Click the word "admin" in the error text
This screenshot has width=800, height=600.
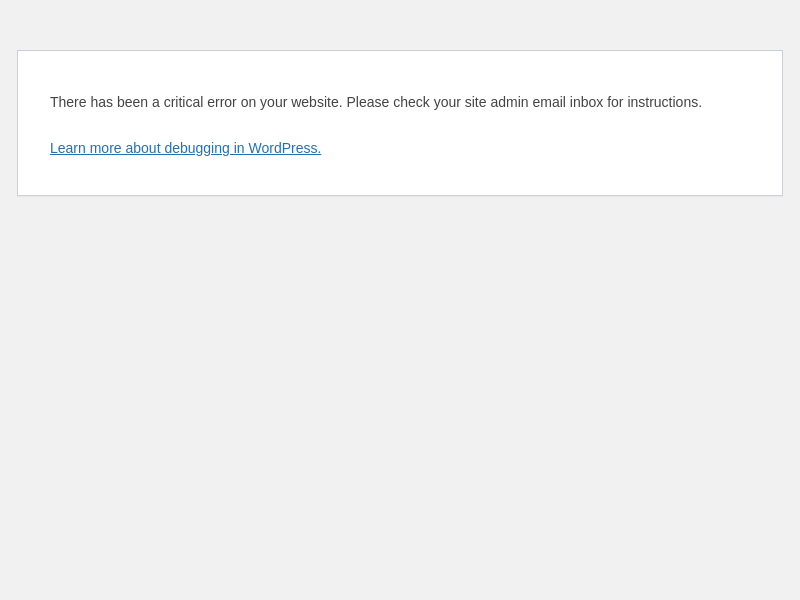tap(508, 102)
